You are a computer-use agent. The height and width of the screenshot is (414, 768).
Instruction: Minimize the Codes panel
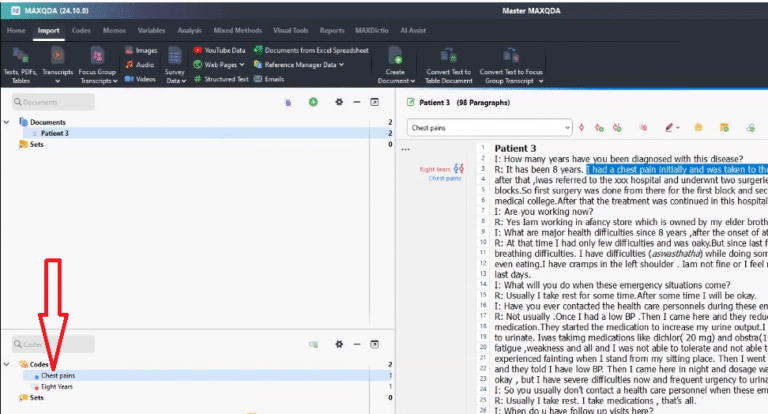coord(357,344)
